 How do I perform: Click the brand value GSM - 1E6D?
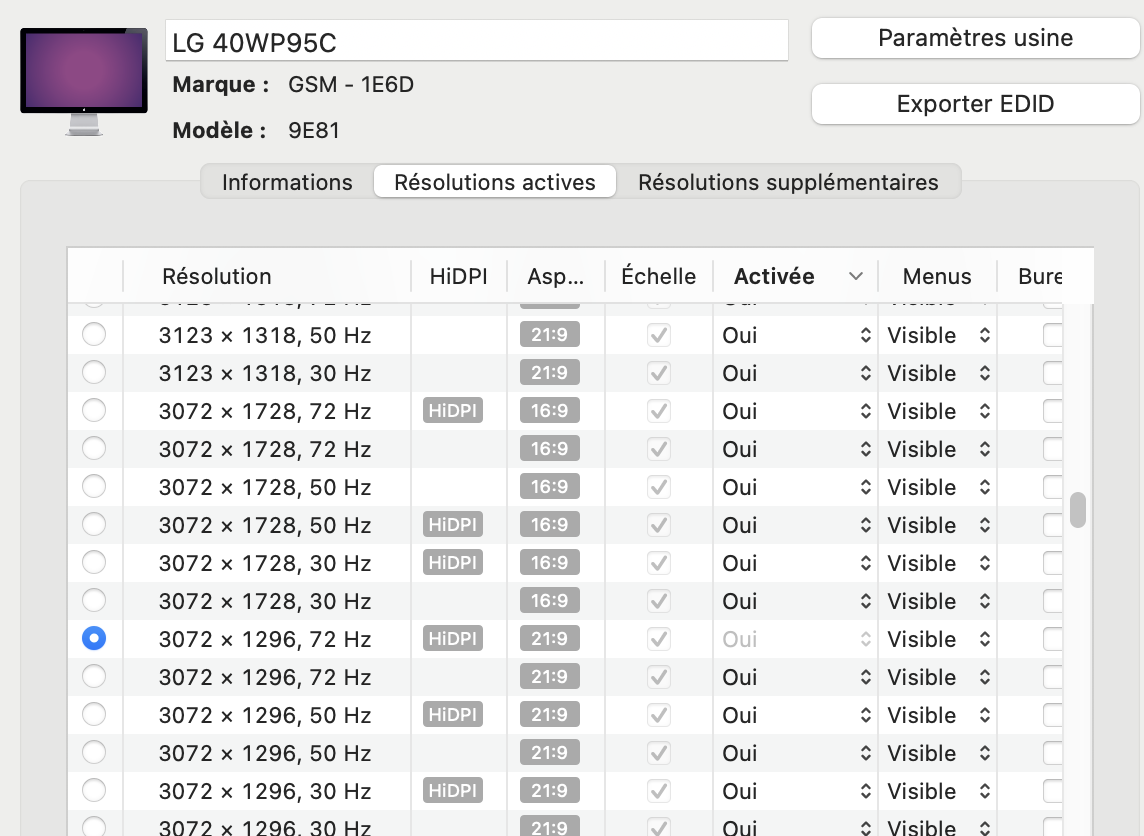tap(351, 85)
